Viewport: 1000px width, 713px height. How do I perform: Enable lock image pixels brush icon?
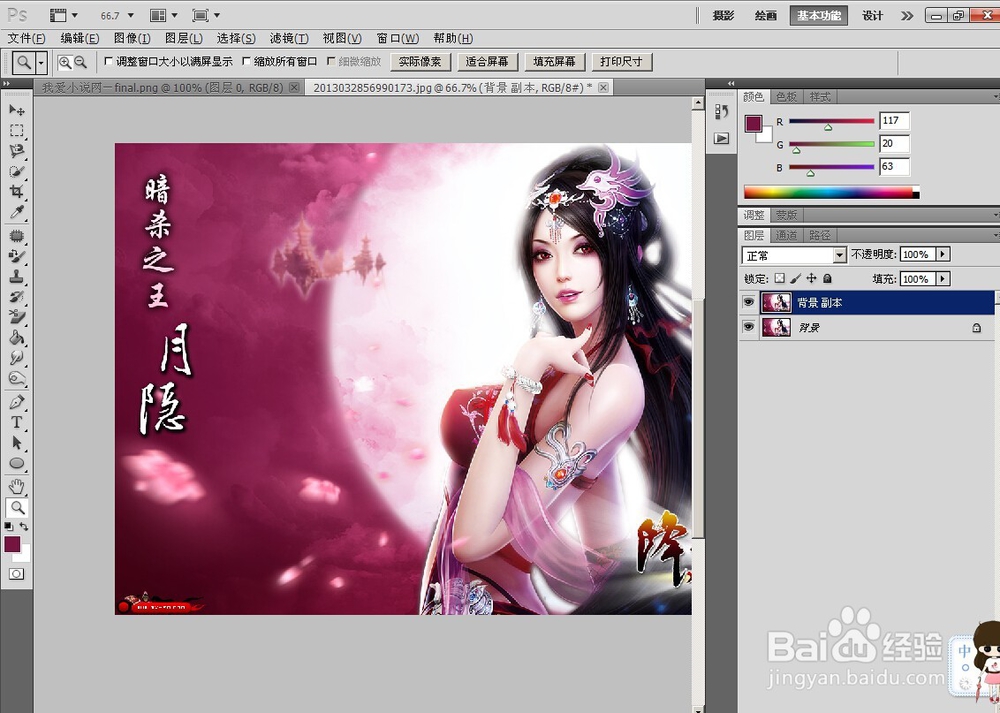[795, 279]
